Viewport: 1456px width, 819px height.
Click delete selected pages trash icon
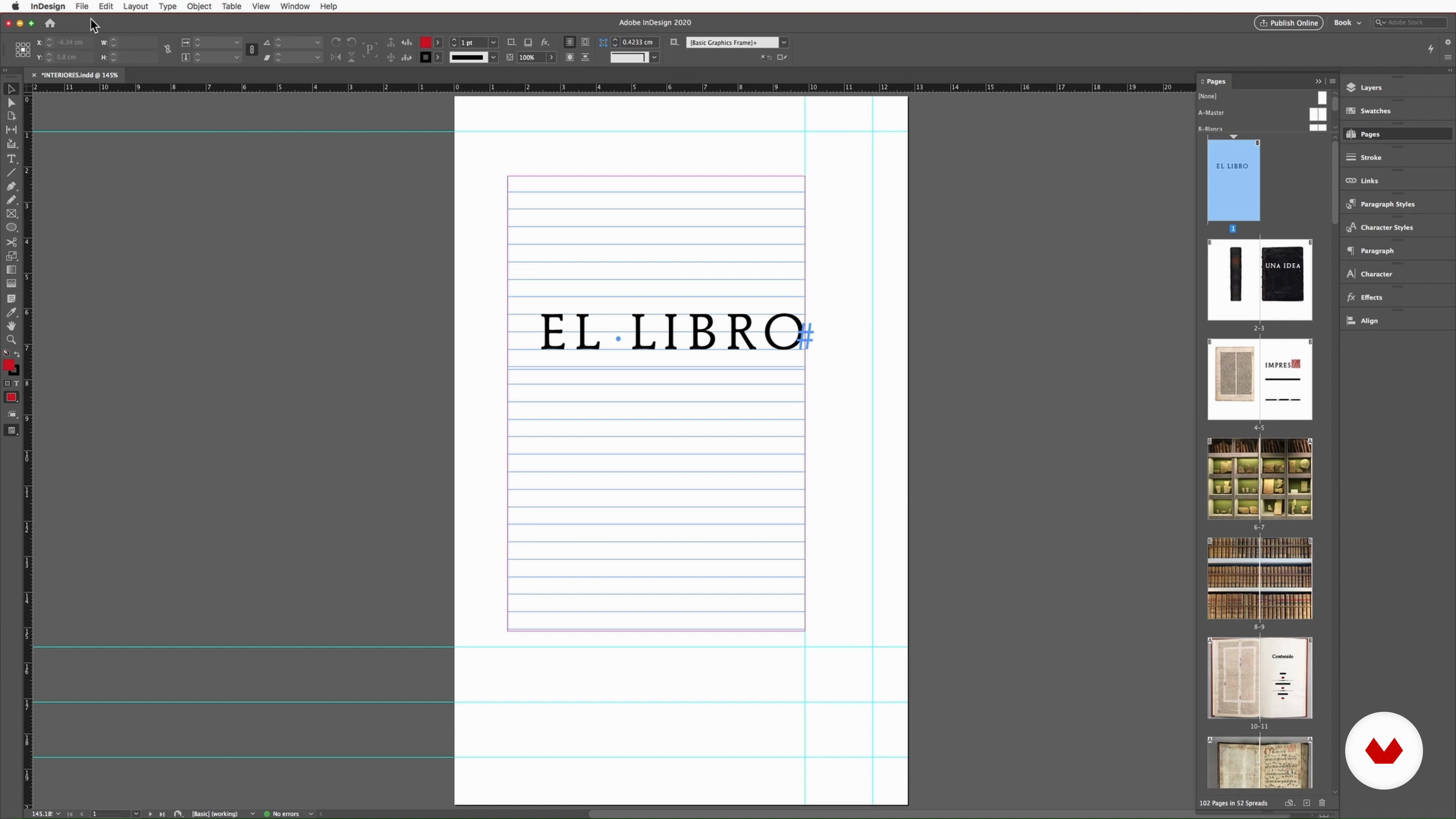click(1322, 803)
